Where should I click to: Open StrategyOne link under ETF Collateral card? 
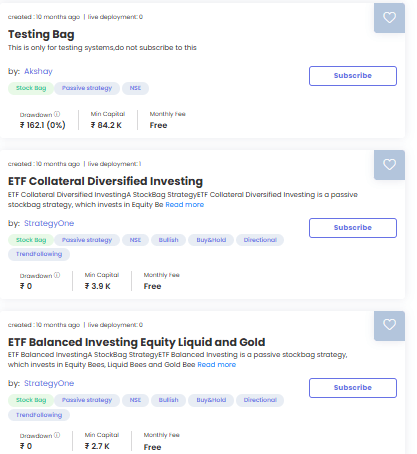point(49,223)
